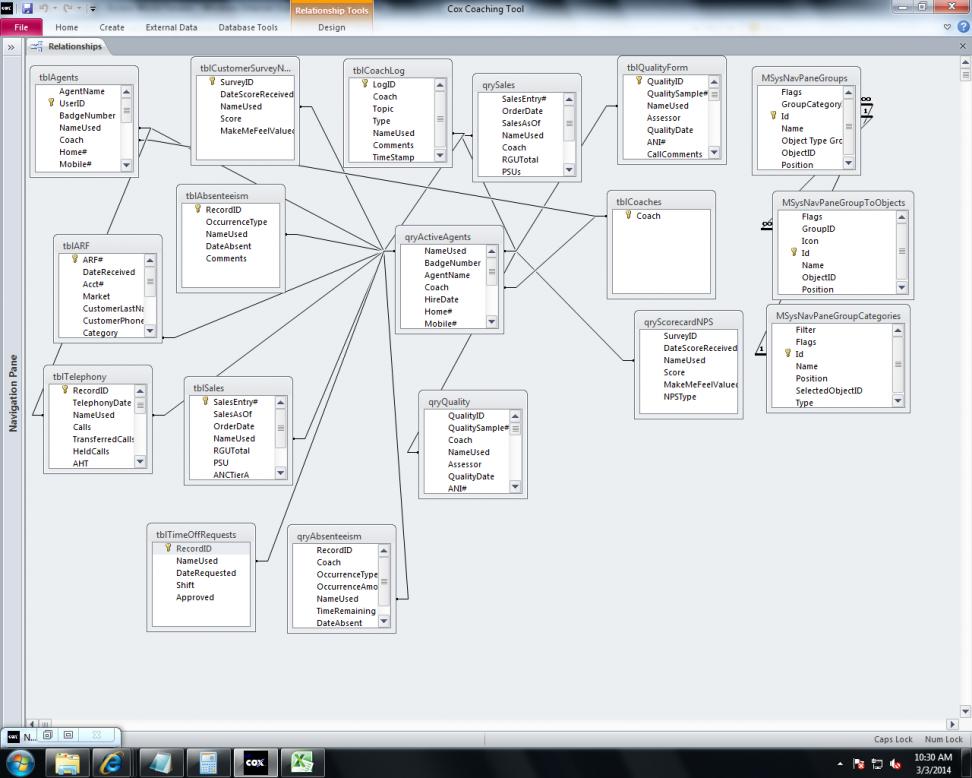The width and height of the screenshot is (972, 778).
Task: Click the Action Center flag icon in tray
Action: click(x=859, y=764)
